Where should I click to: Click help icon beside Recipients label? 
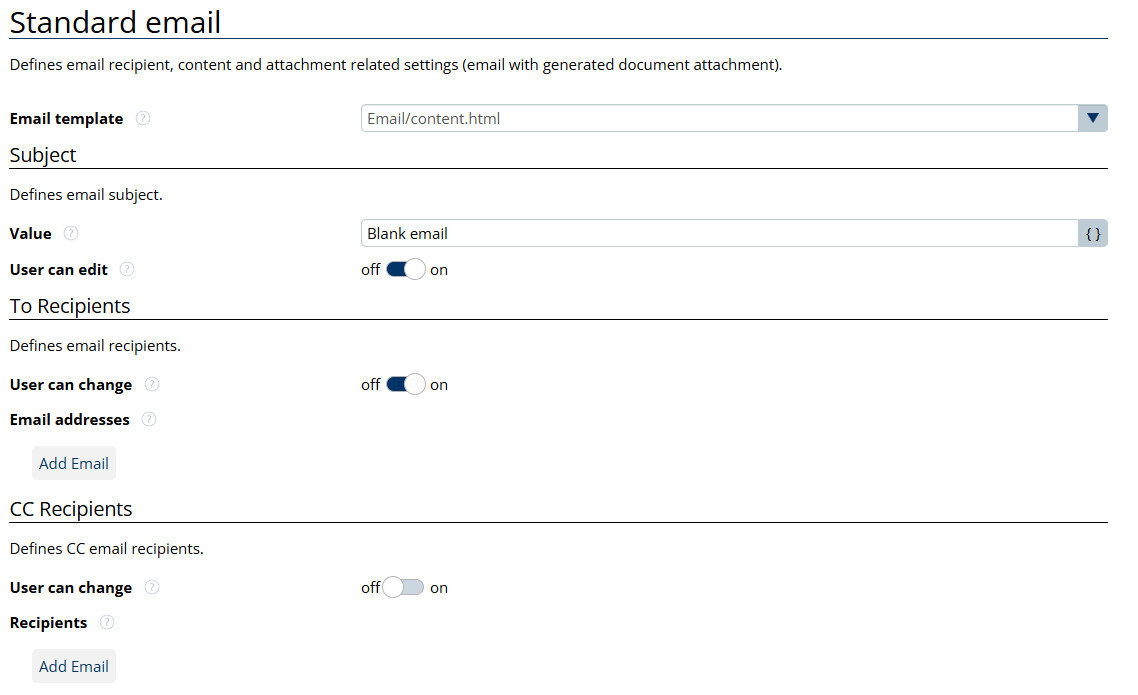click(107, 623)
